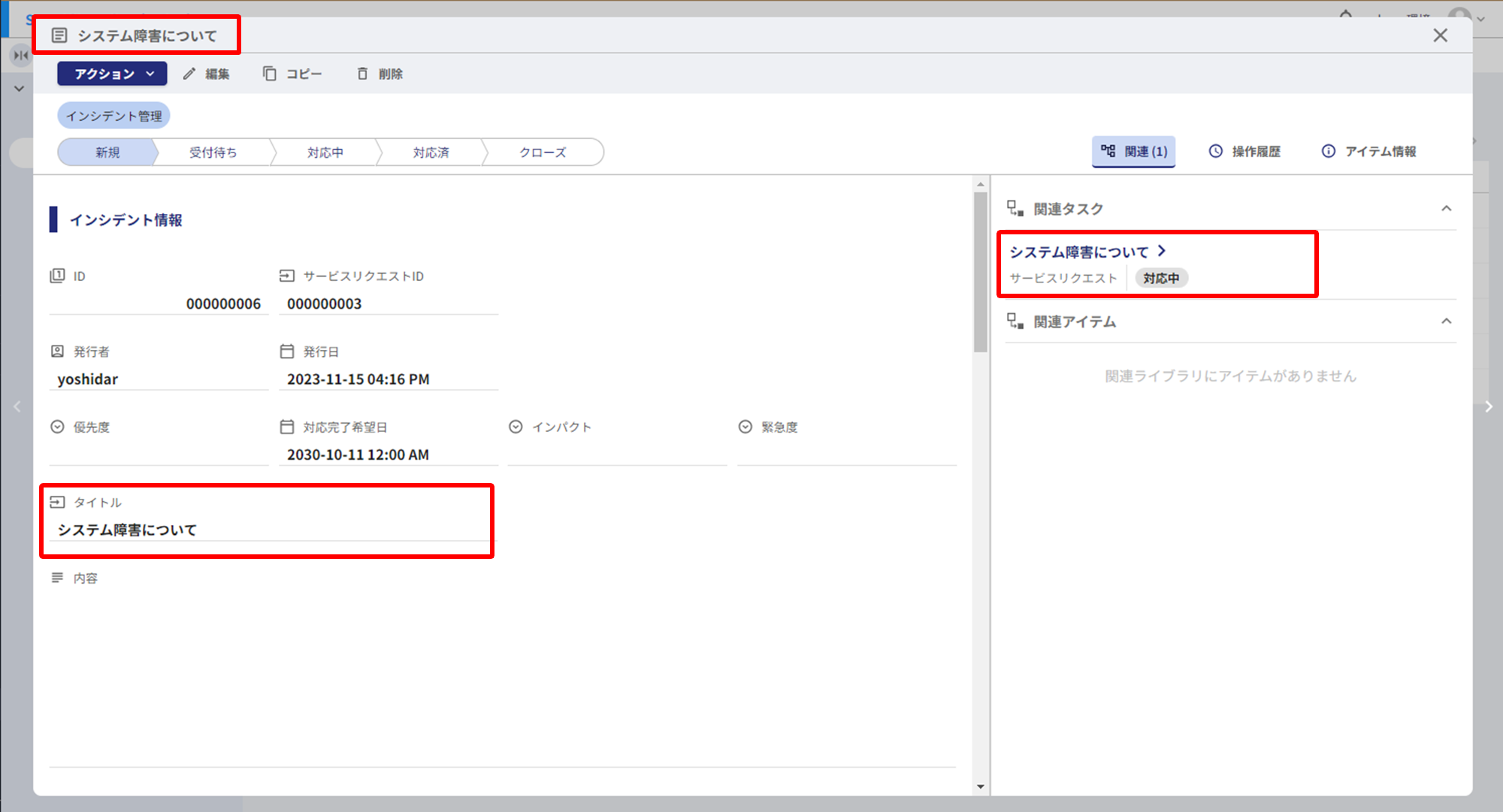1503x812 pixels.
Task: Click the pencil edit icon (編集)
Action: pos(189,74)
